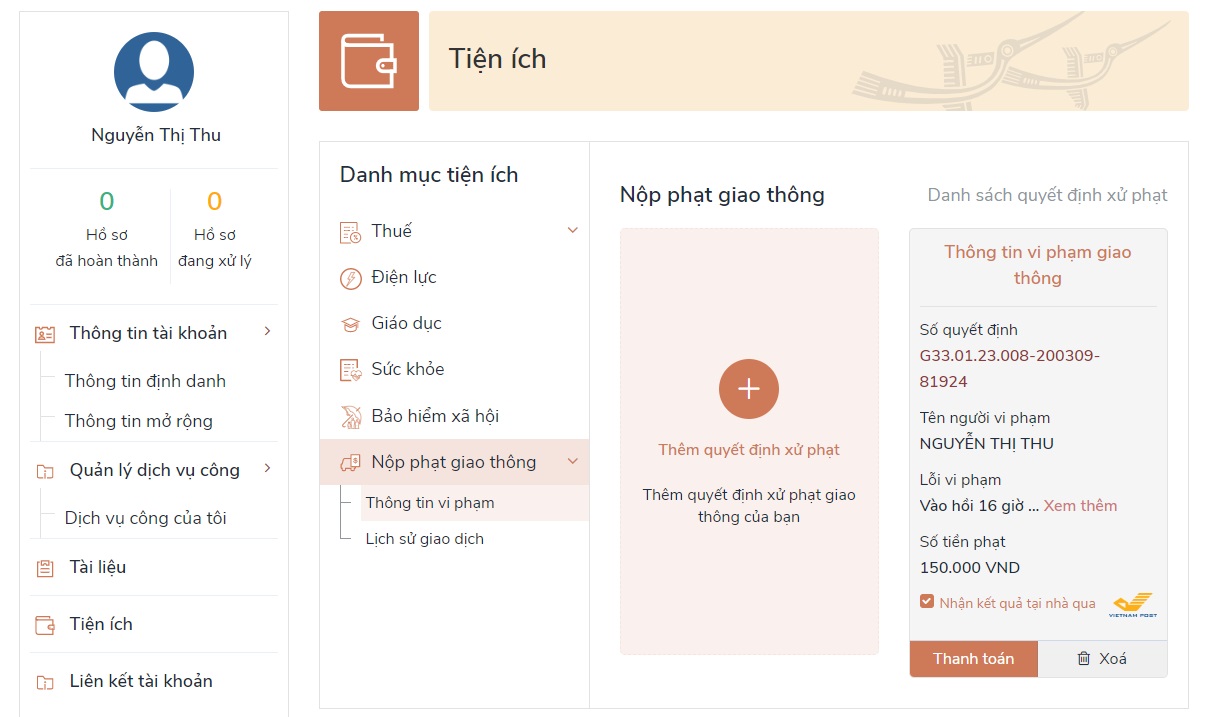Screen dimensions: 1209x717
Task: Open the Xem thêm link
Action: pyautogui.click(x=1080, y=505)
